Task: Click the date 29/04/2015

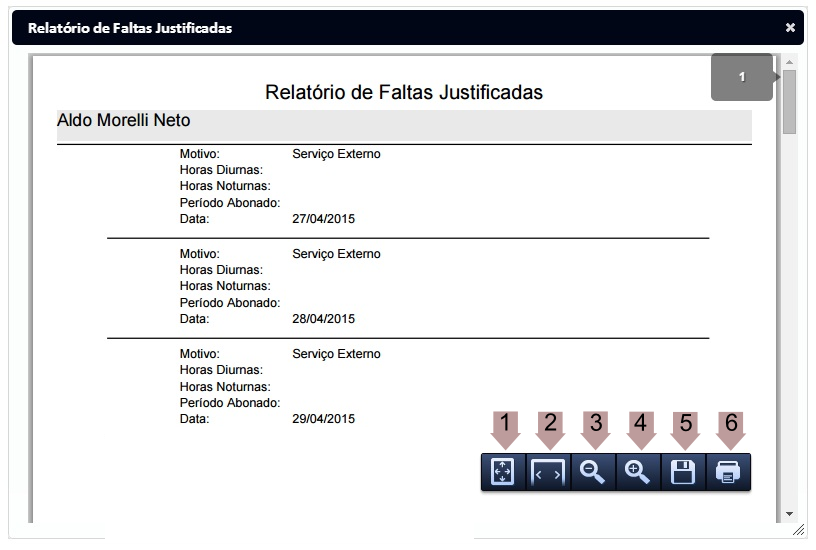Action: 324,419
